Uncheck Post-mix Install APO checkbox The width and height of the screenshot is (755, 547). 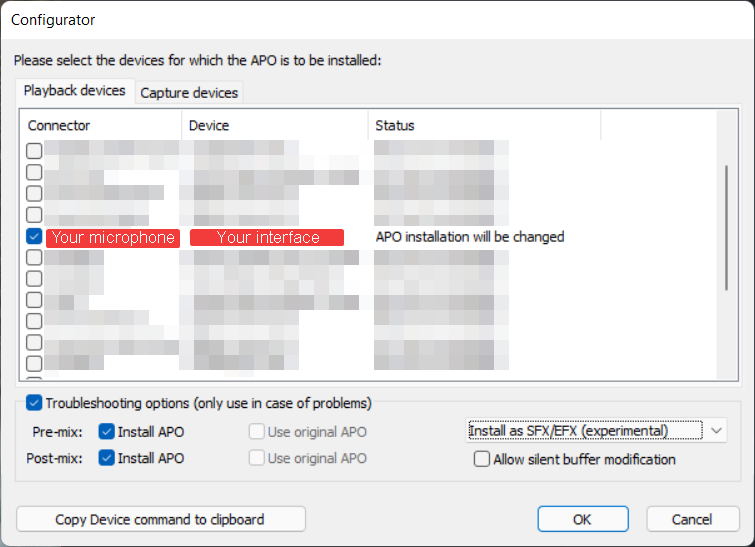click(x=106, y=457)
